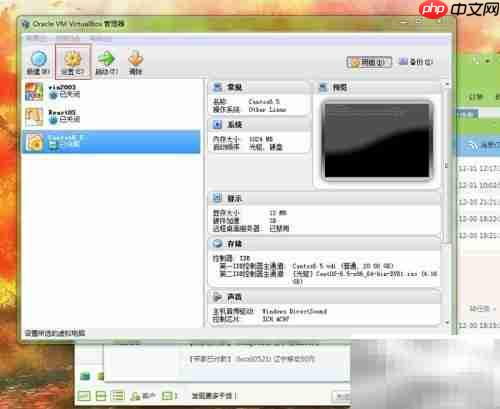The width and height of the screenshot is (500, 409).
Task: Switch to the Snapshots (备份) view button
Action: click(416, 62)
